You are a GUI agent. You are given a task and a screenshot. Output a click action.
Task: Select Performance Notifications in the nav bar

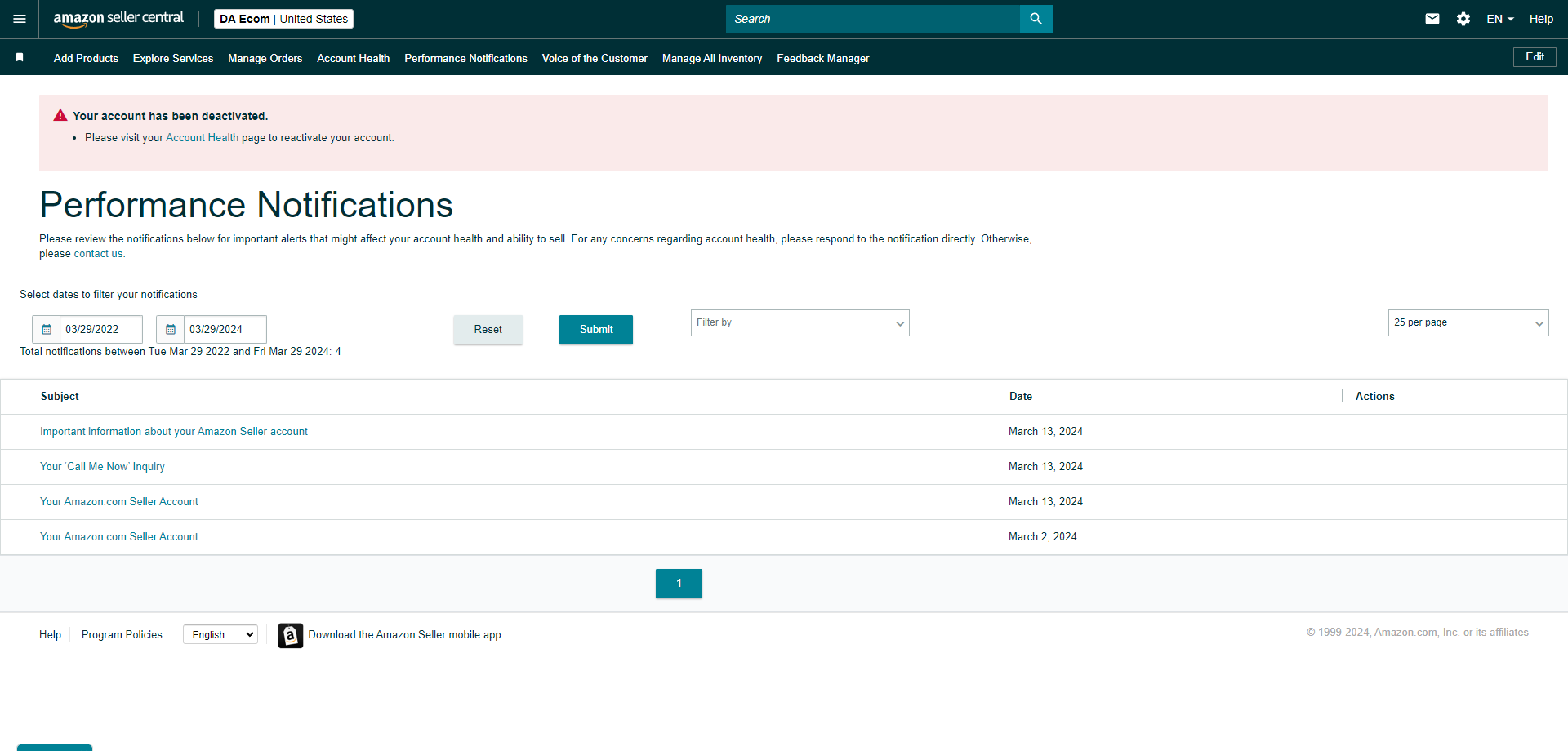pos(465,58)
